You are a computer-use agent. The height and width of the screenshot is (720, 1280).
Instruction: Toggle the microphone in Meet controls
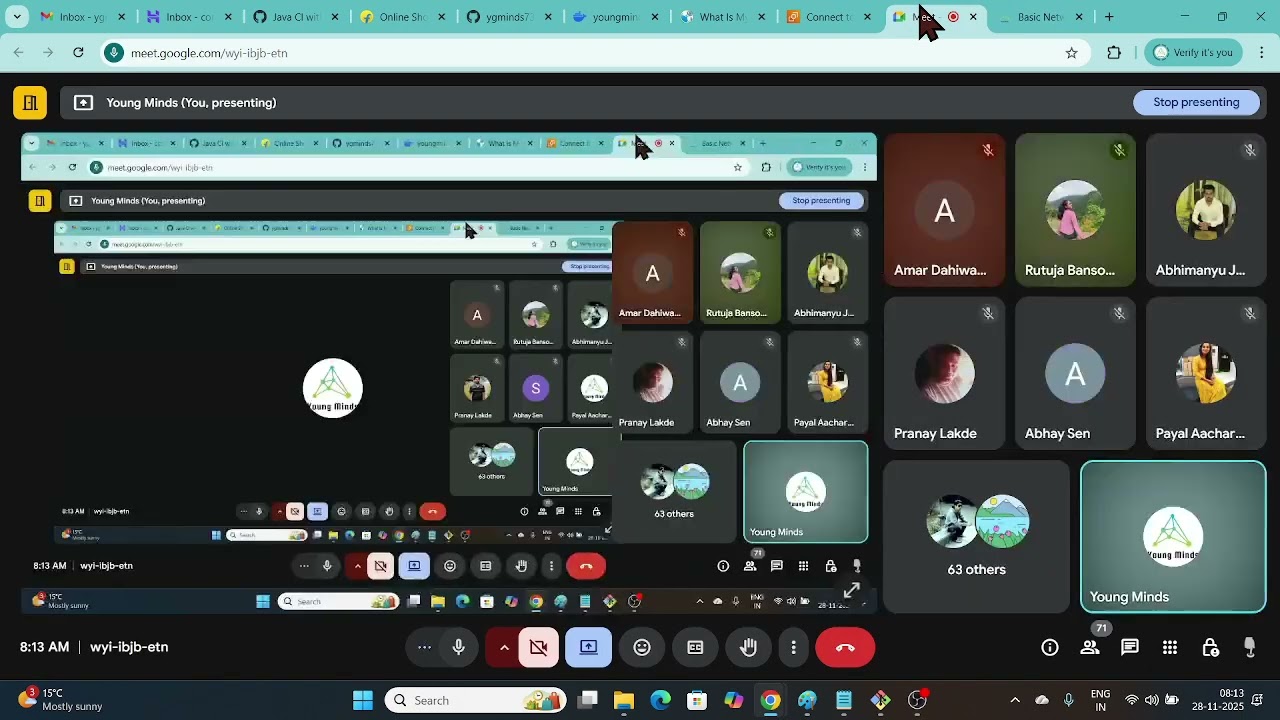click(458, 647)
